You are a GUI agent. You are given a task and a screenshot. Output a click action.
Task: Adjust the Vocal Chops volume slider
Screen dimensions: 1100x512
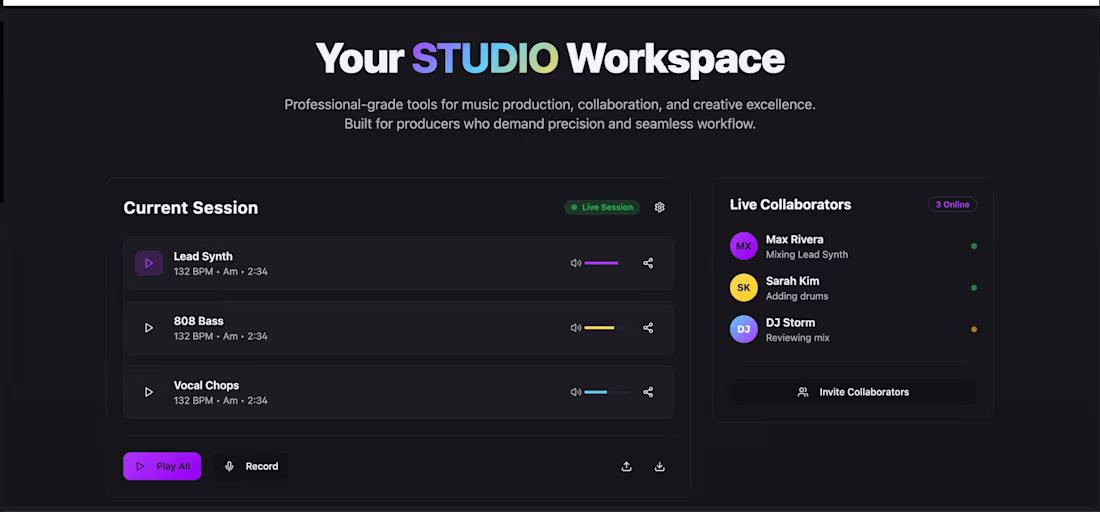[606, 392]
